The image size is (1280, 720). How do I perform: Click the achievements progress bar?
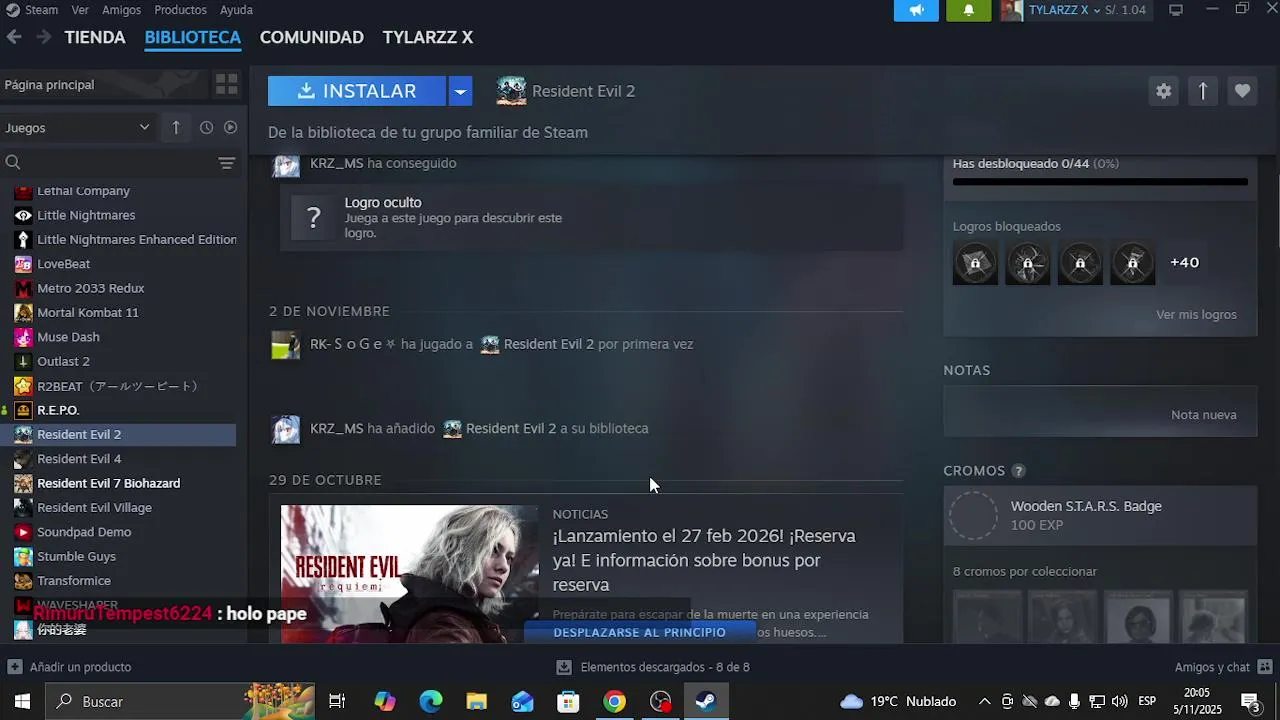[x=1100, y=182]
